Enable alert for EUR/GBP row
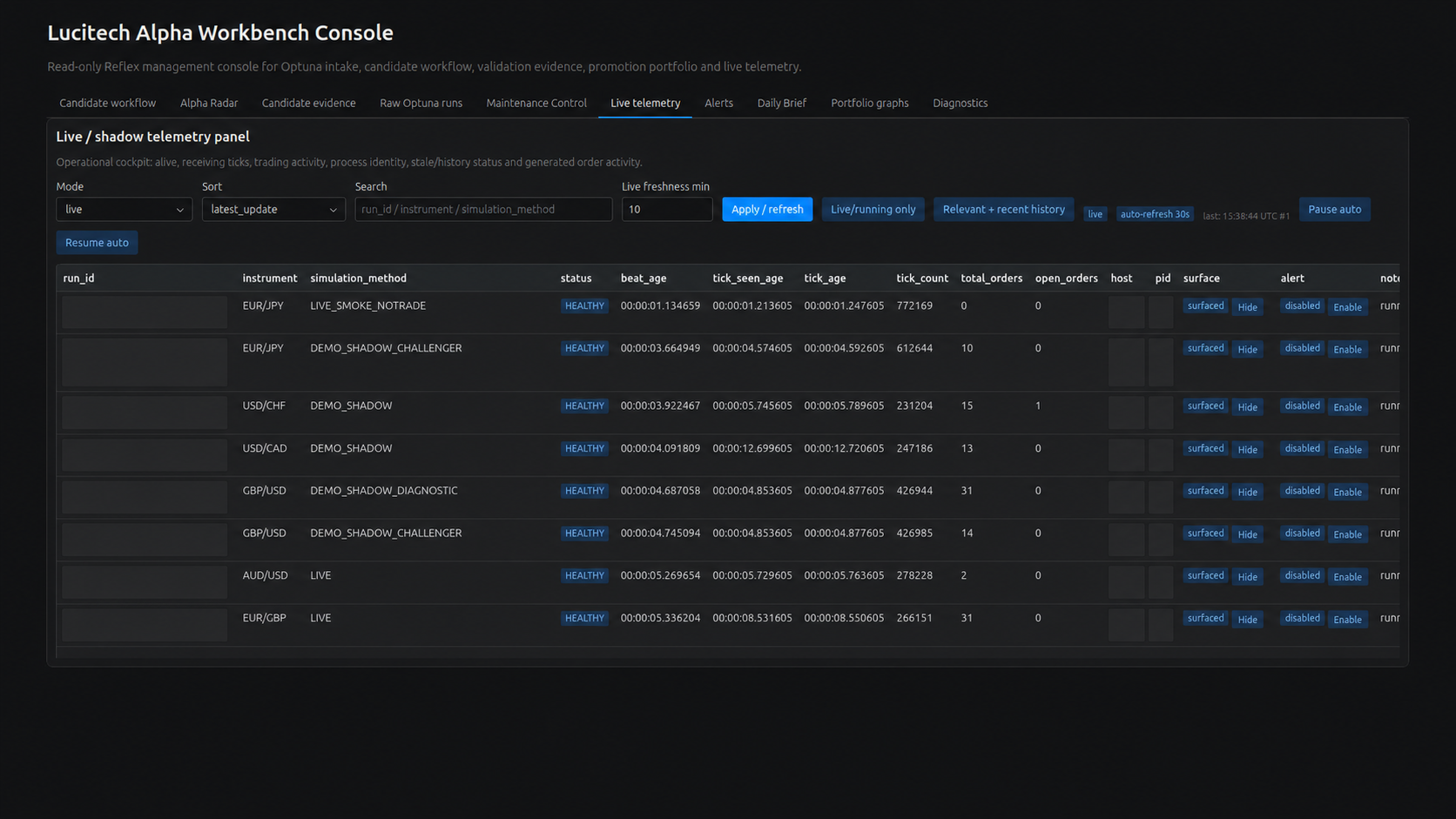 1347,620
